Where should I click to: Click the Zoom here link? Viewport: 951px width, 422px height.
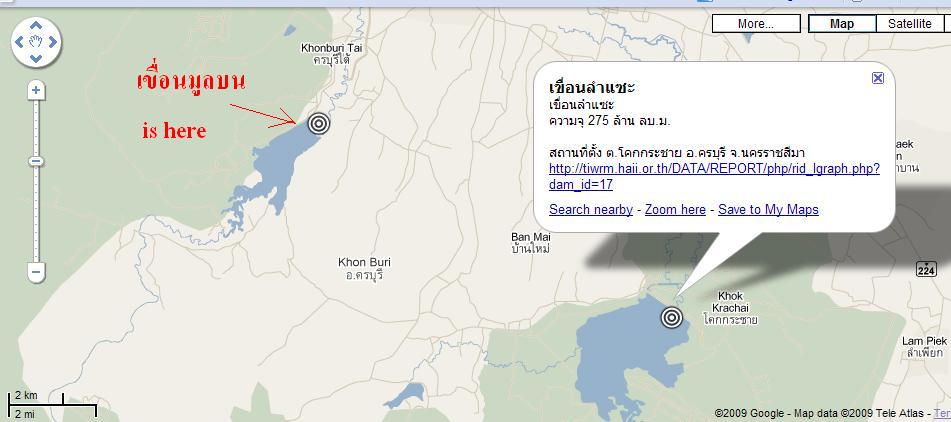pos(675,210)
